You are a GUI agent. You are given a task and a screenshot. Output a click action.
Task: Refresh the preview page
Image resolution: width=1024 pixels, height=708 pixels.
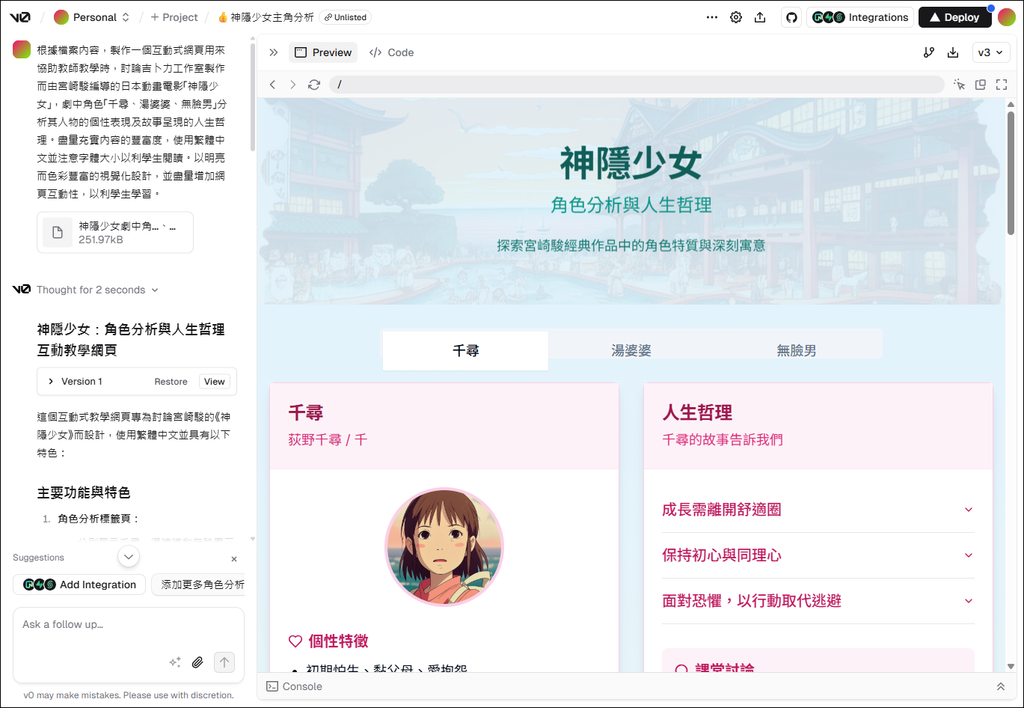coord(314,84)
